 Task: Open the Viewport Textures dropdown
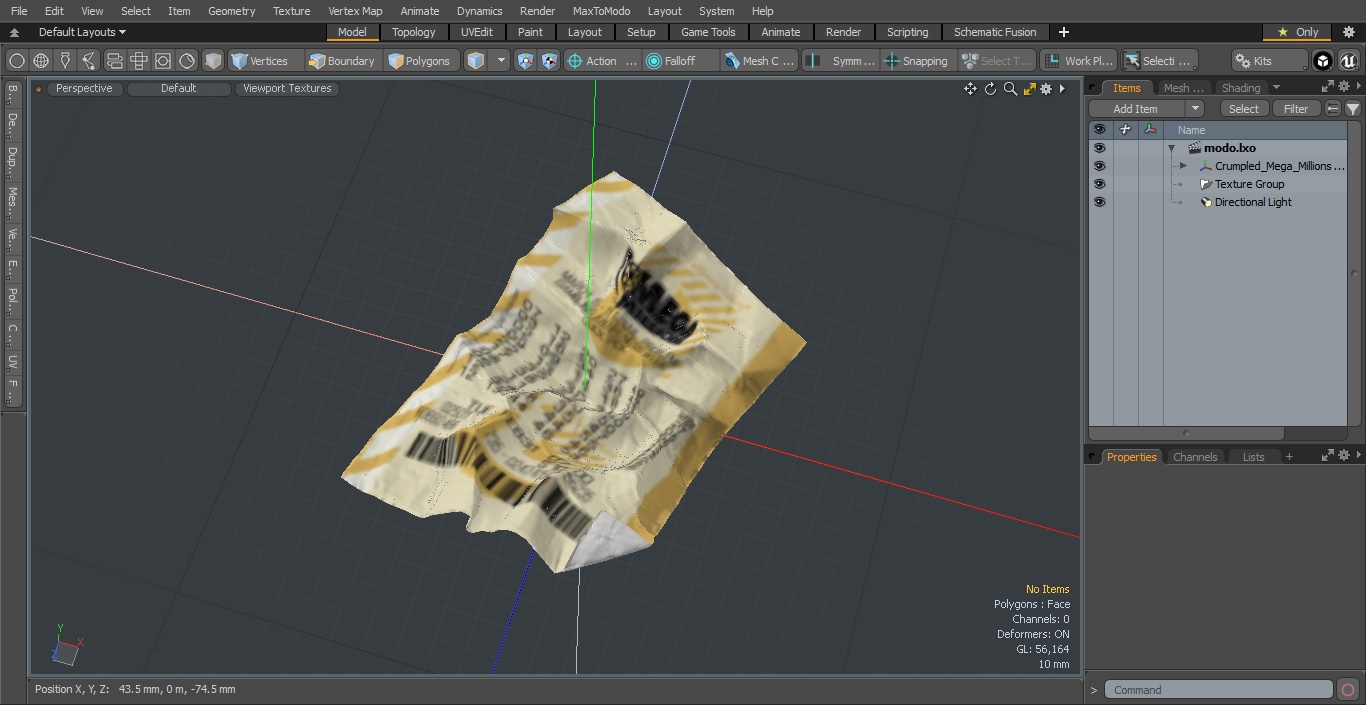click(287, 88)
